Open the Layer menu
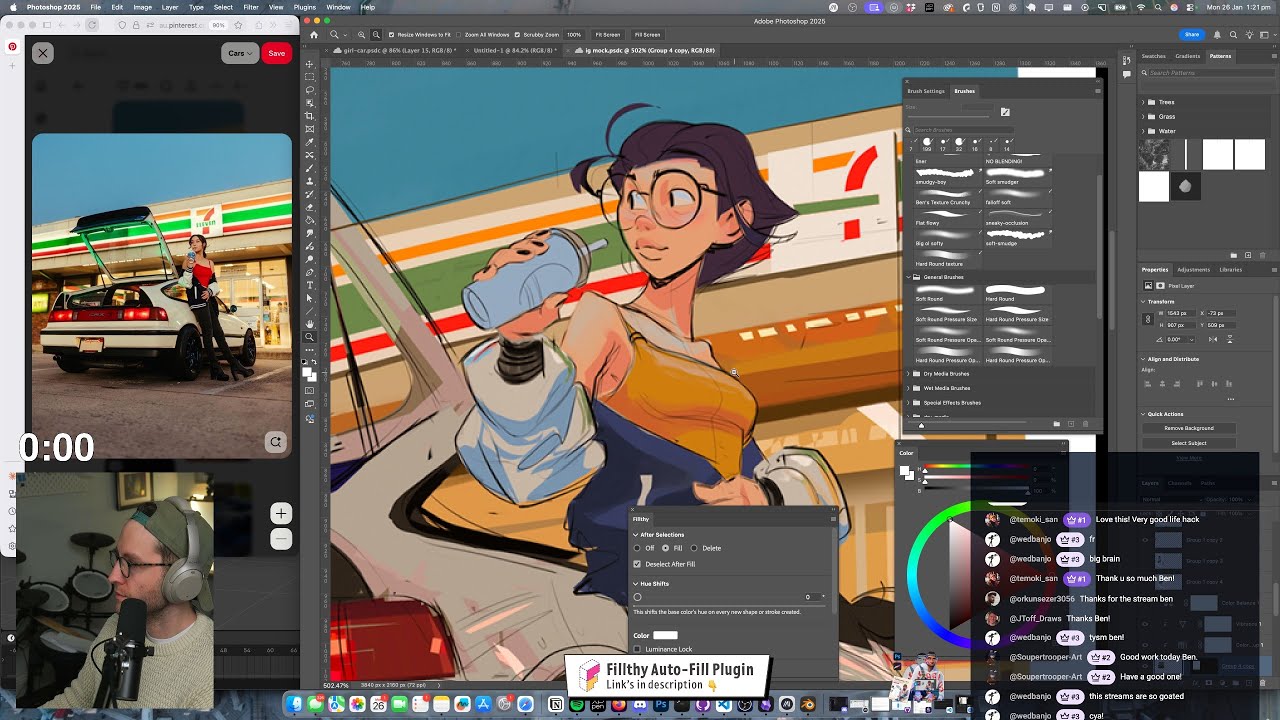This screenshot has width=1280, height=720. [x=170, y=7]
